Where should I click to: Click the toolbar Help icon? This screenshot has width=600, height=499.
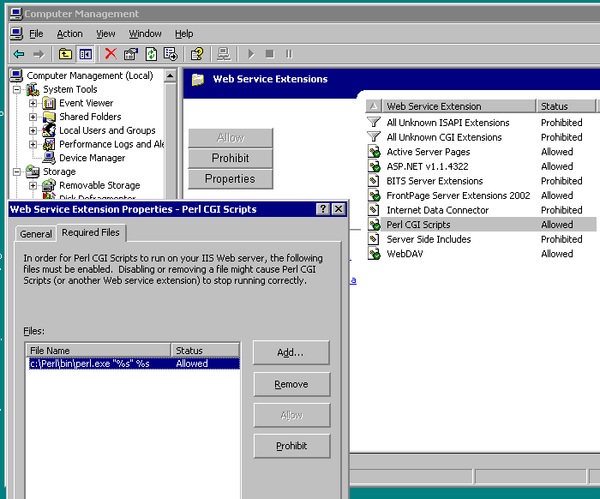pos(197,54)
